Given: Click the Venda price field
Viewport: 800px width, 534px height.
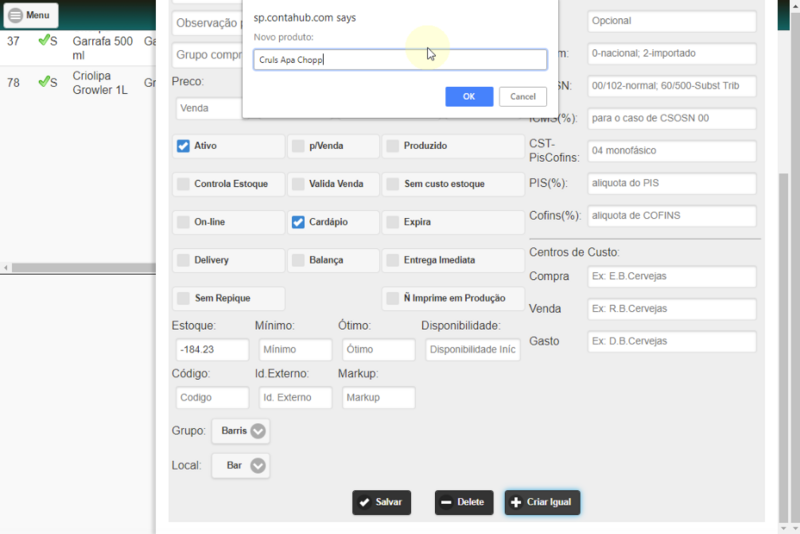Looking at the screenshot, I should [209, 109].
